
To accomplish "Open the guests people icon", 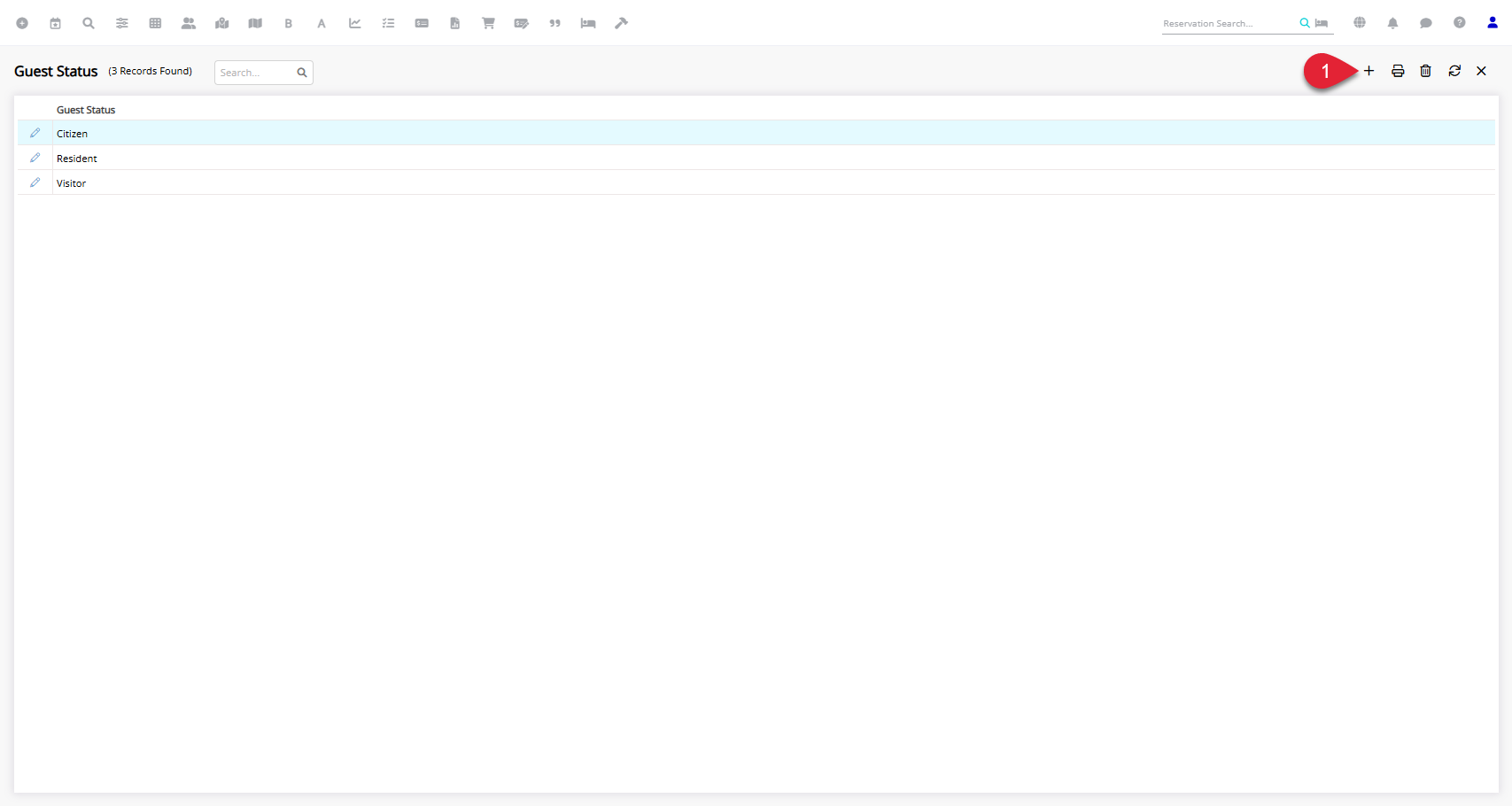I will click(x=189, y=24).
